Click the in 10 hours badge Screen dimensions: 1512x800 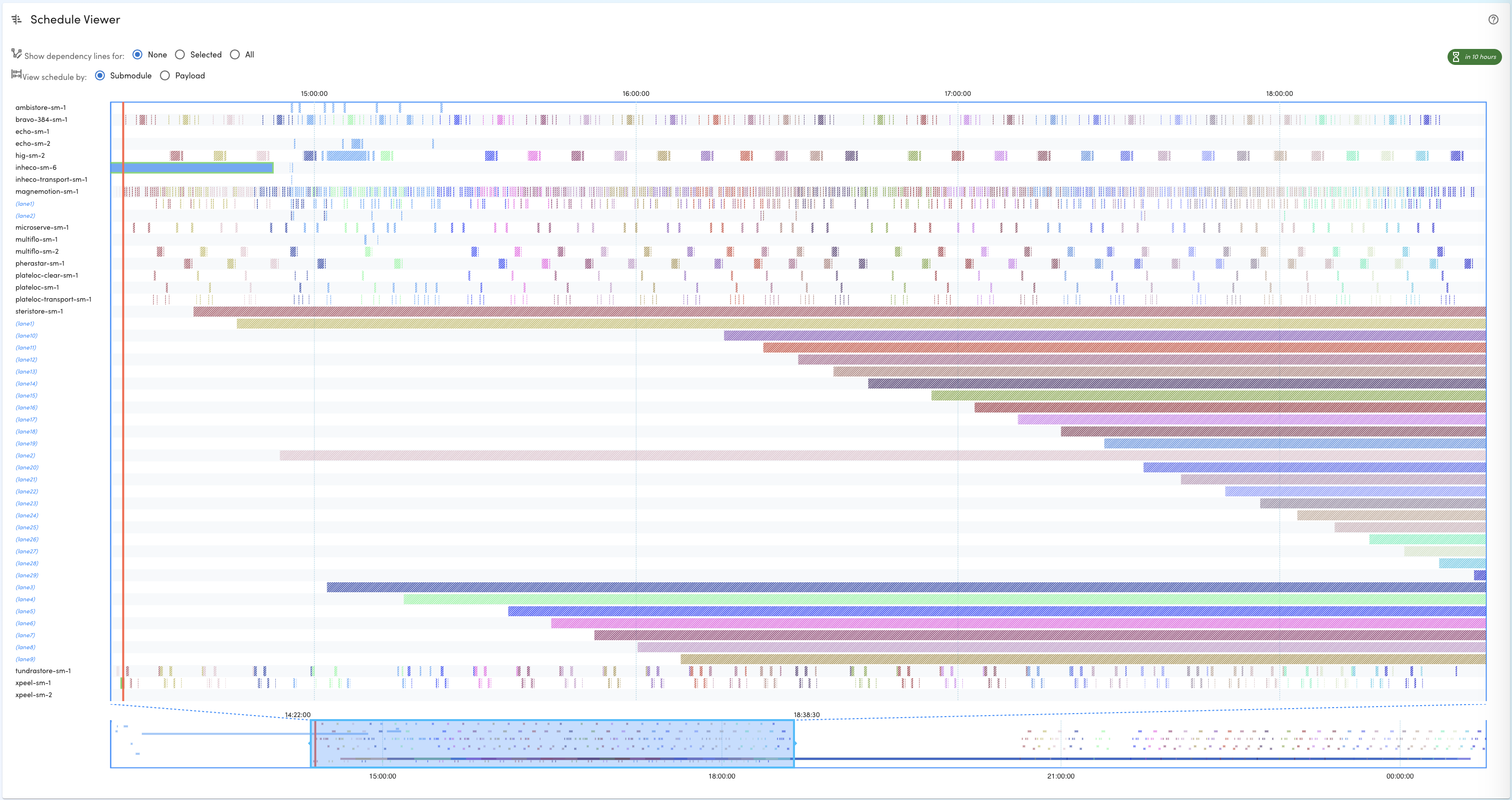[1474, 57]
